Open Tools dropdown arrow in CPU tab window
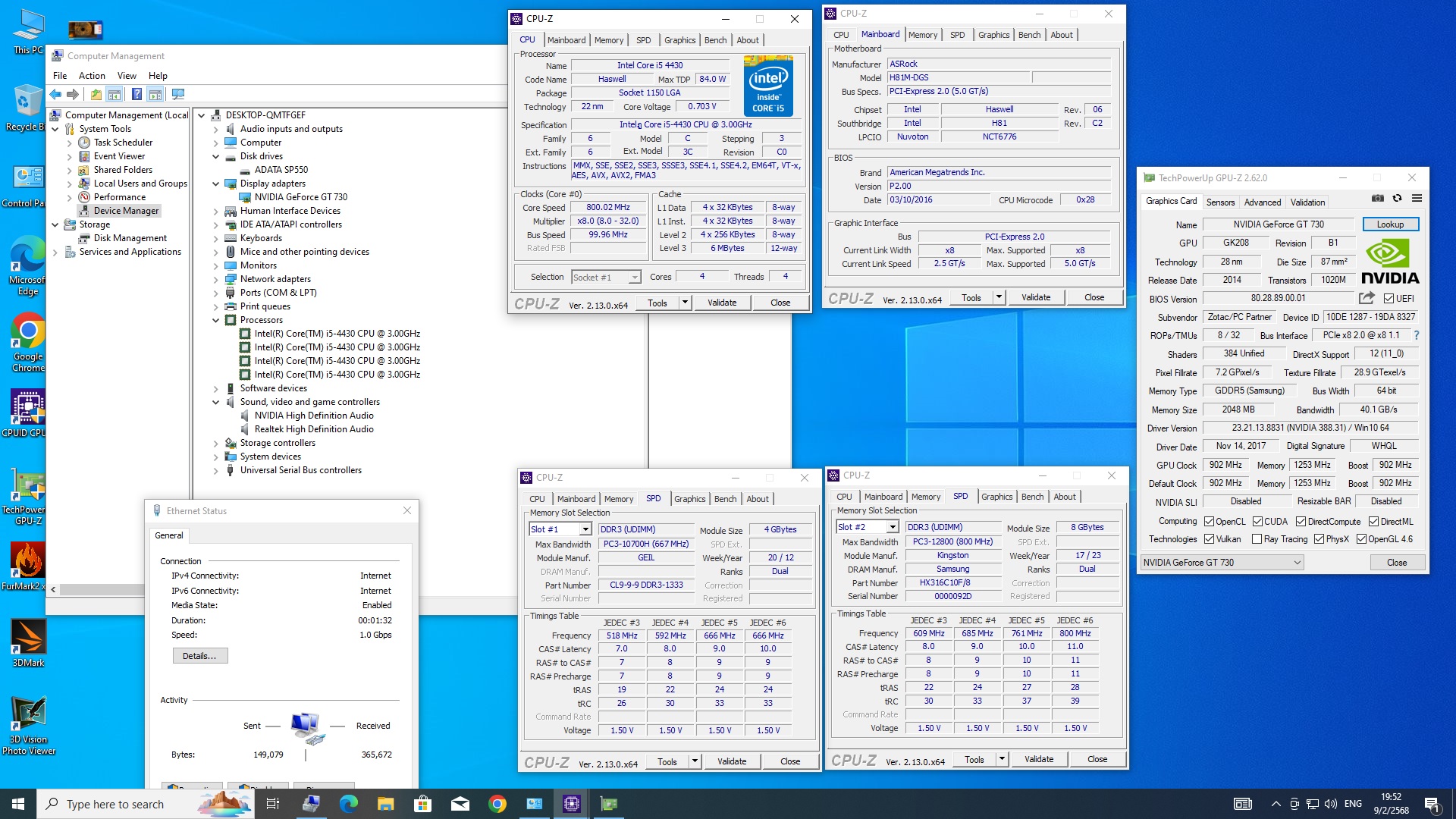Image resolution: width=1456 pixels, height=819 pixels. [685, 303]
